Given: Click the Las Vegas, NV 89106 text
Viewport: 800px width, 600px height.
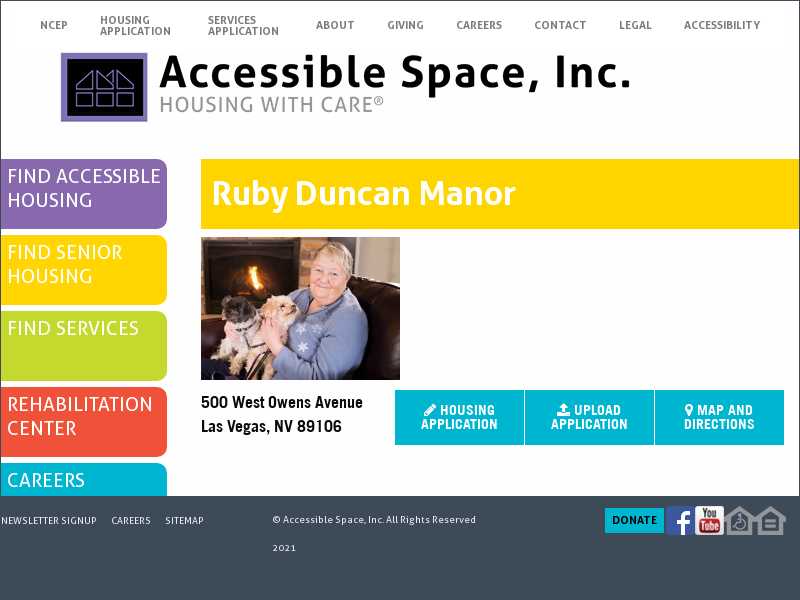Looking at the screenshot, I should click(271, 427).
